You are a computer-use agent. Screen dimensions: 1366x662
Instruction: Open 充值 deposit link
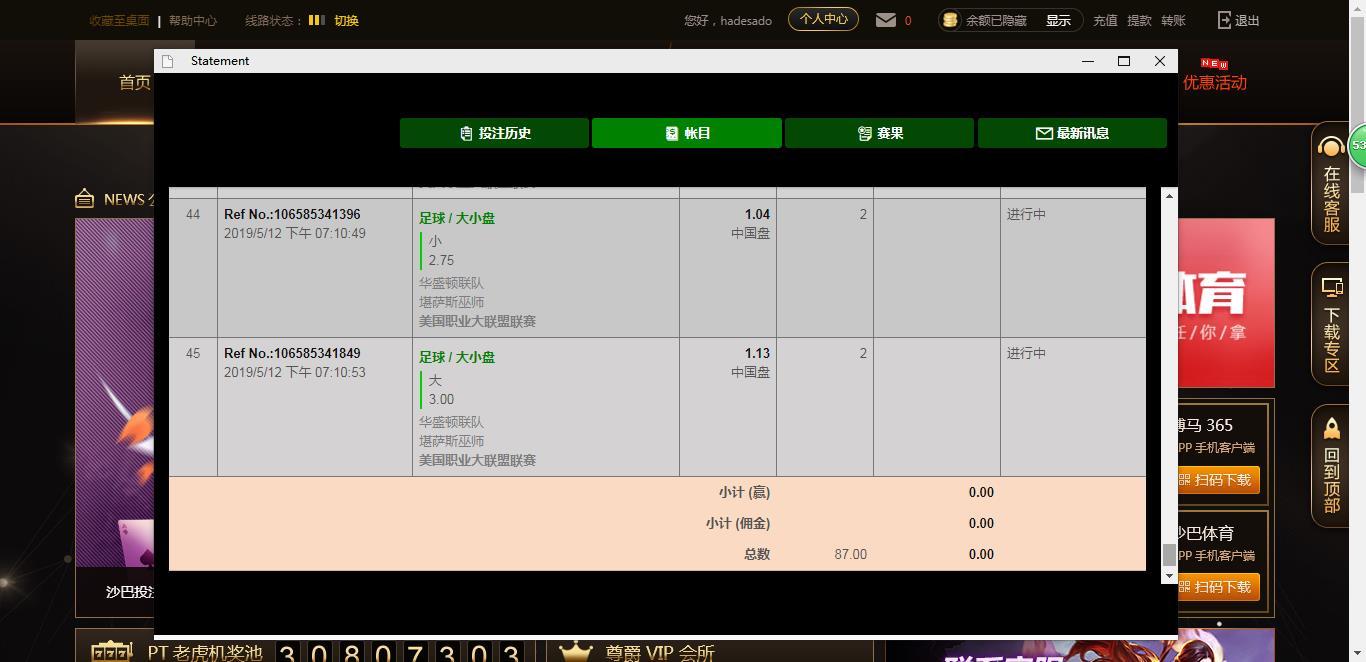coord(1105,20)
